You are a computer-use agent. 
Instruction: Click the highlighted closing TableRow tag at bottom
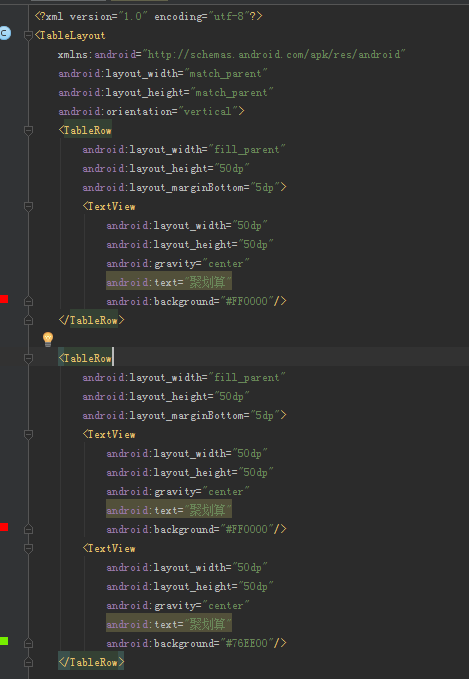tap(91, 662)
